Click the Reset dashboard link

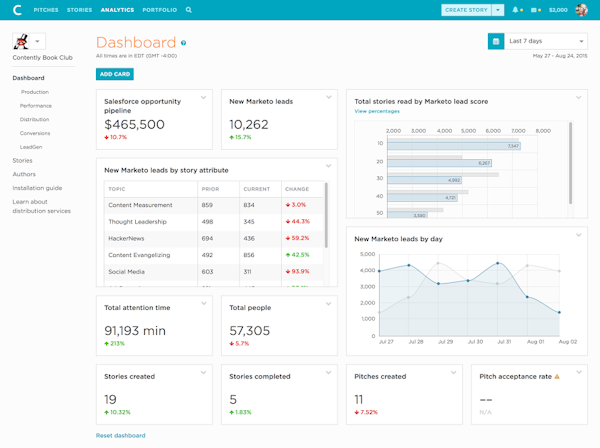(120, 435)
